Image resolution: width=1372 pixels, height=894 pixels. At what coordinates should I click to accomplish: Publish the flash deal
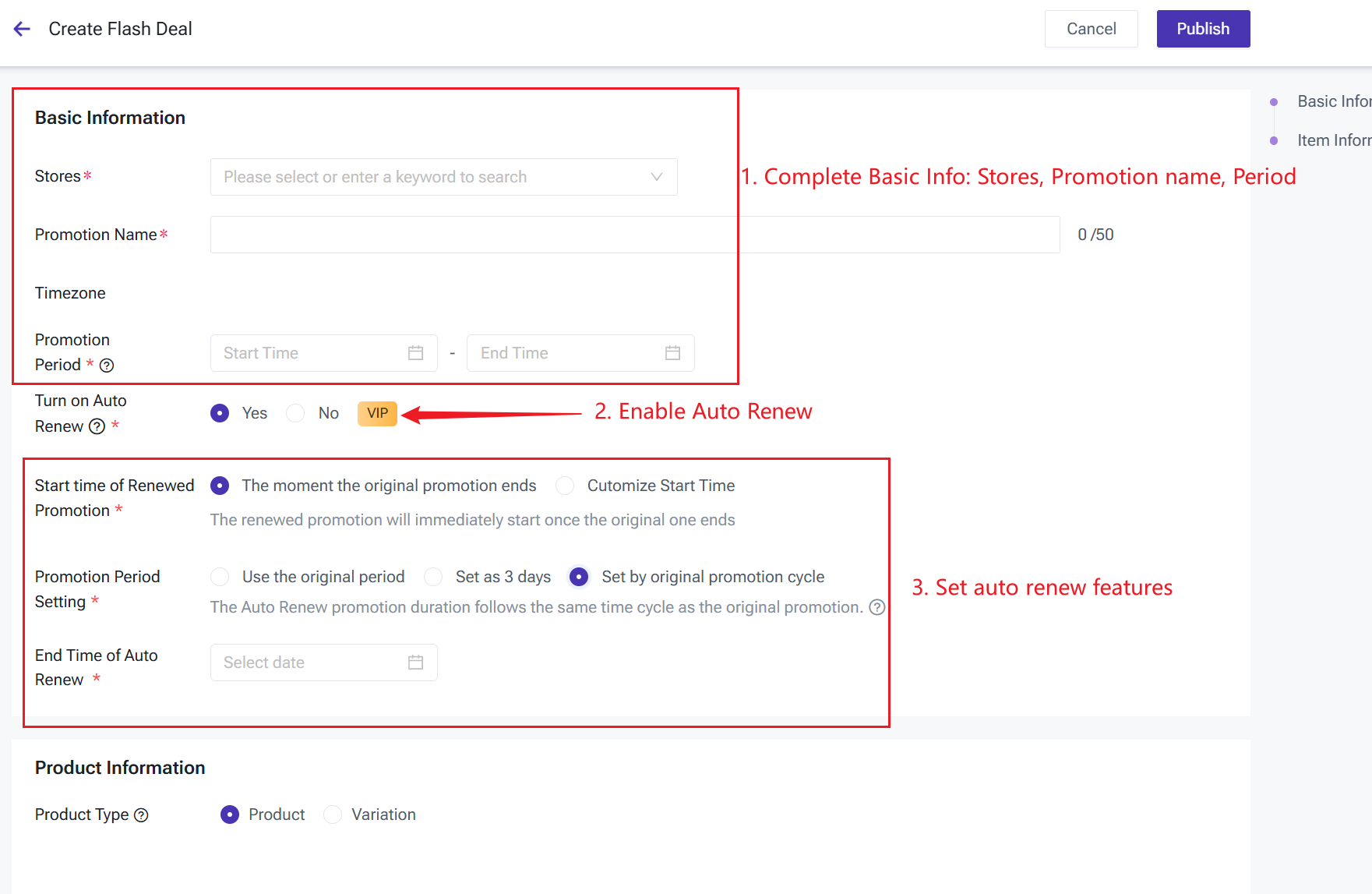coord(1203,29)
